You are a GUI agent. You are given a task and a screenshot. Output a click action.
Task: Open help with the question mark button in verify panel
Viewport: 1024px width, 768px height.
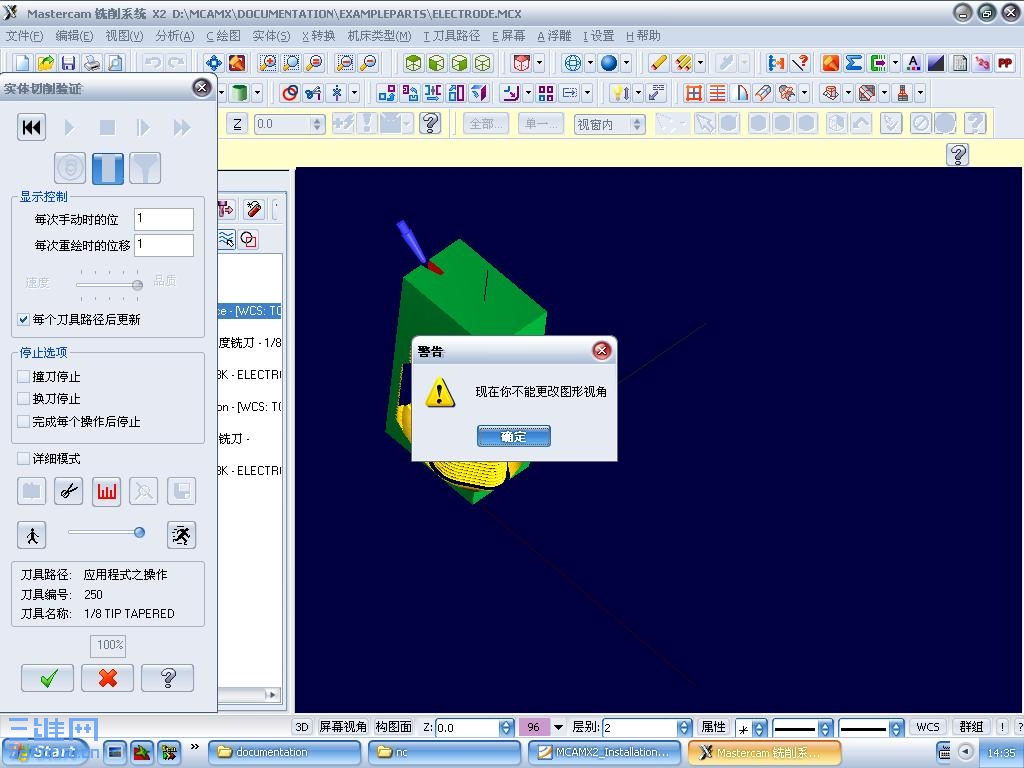coord(168,678)
